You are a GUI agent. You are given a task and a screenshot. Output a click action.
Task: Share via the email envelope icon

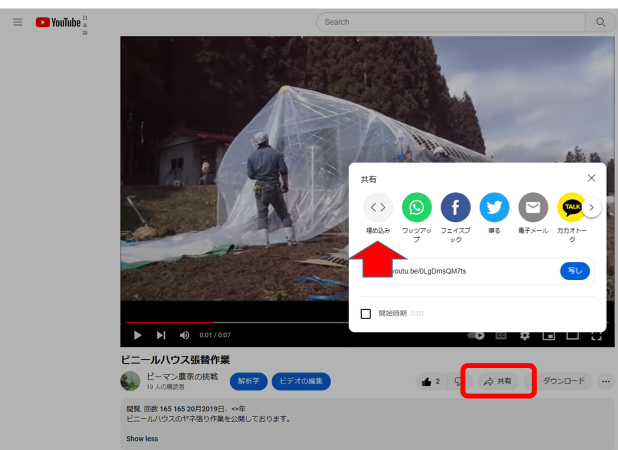pyautogui.click(x=533, y=208)
